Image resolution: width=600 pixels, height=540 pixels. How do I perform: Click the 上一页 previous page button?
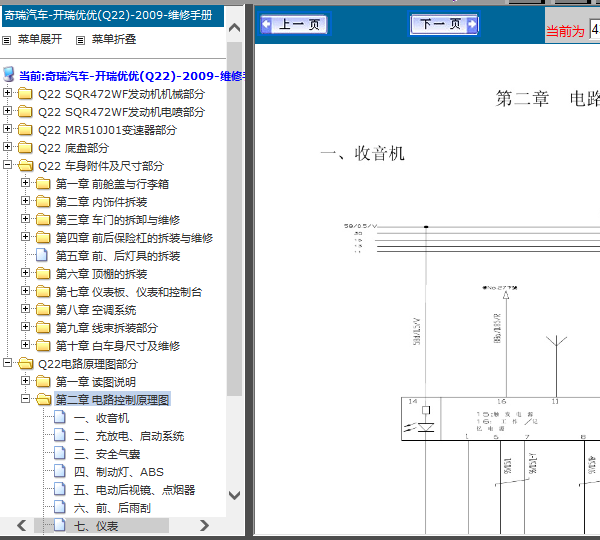click(293, 24)
